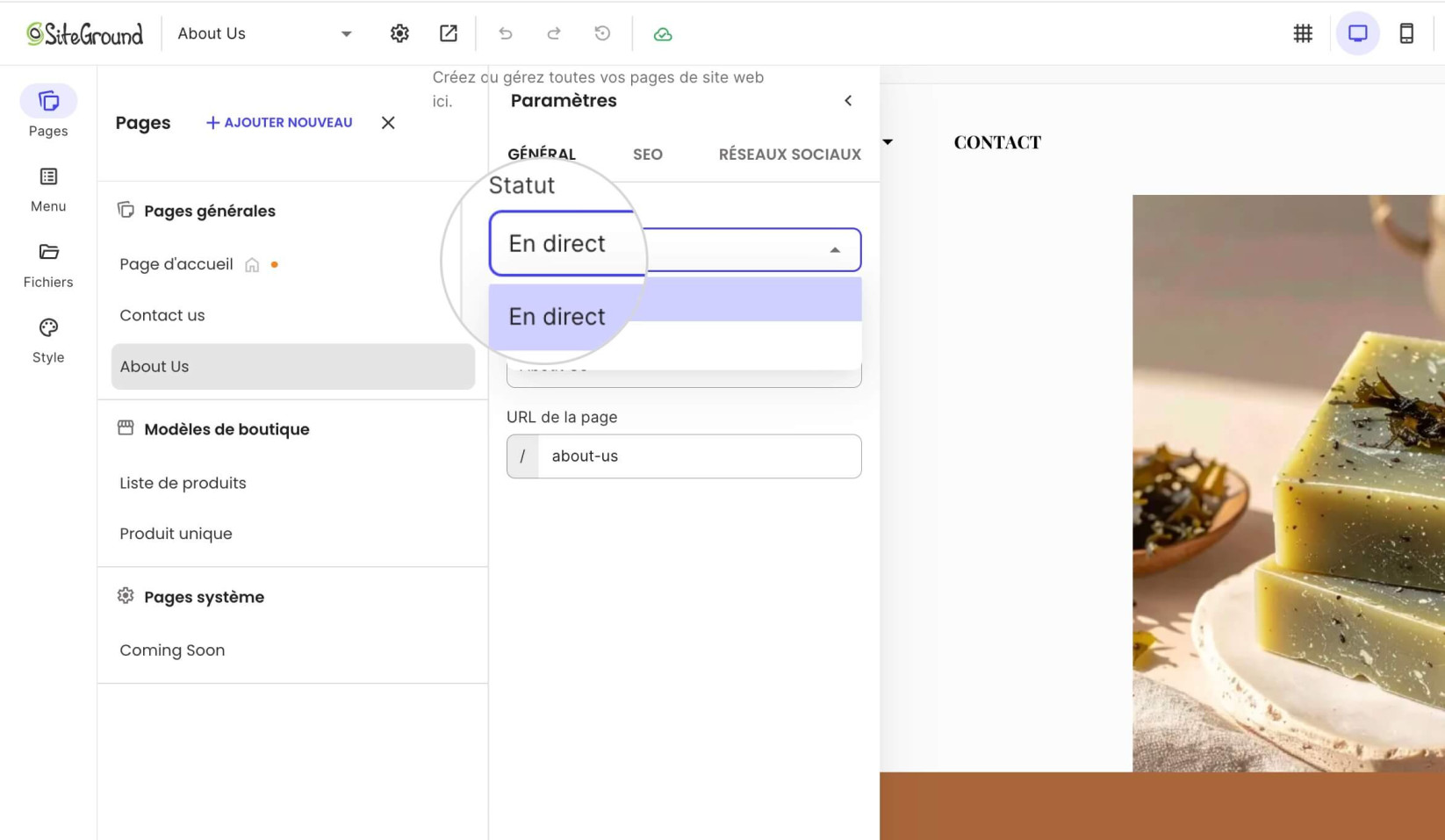Collapse the Paramètres panel with back chevron
Screen dimensions: 1445x840
pyautogui.click(x=848, y=101)
